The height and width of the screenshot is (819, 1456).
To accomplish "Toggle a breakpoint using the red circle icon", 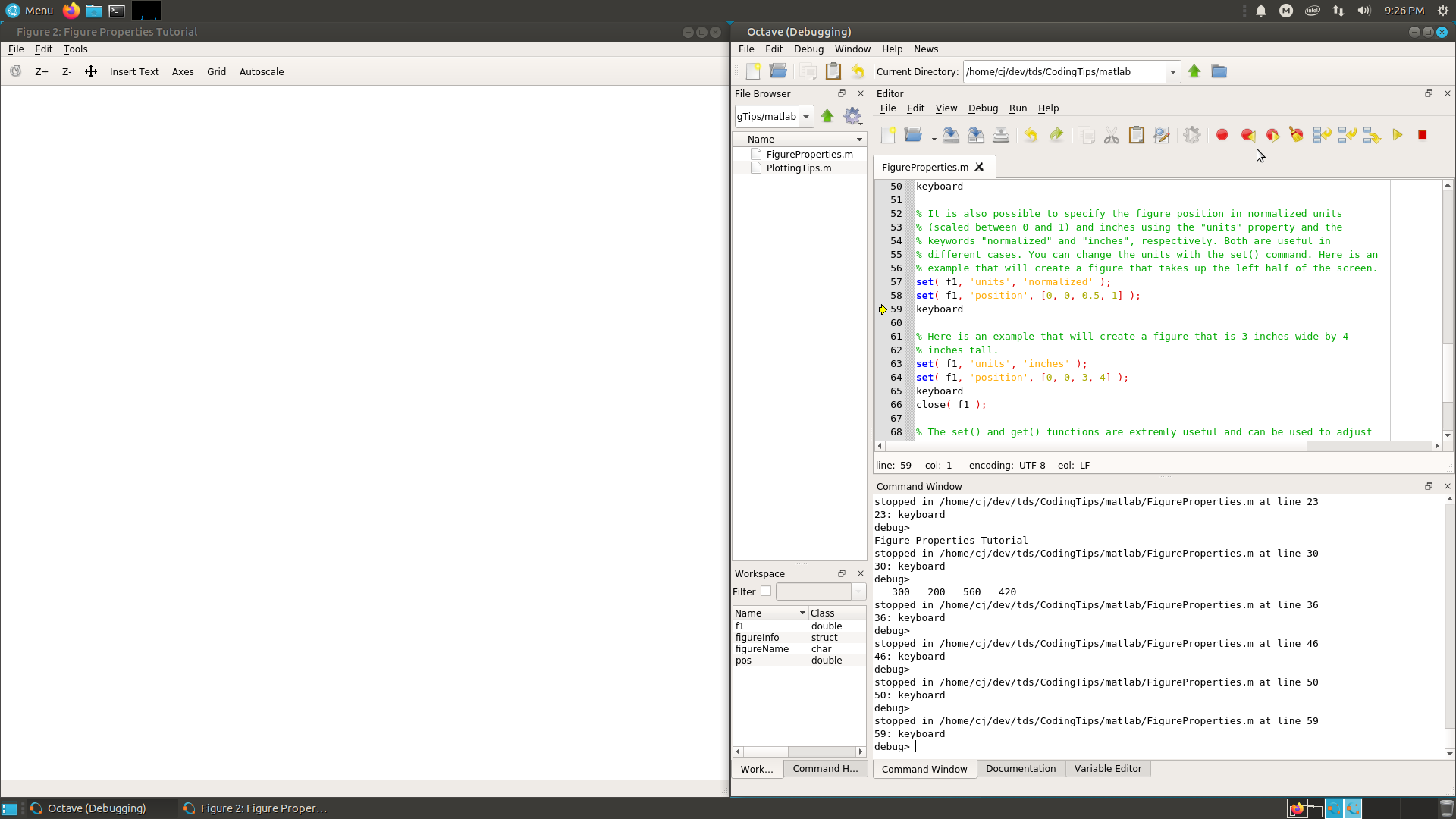I will click(x=1222, y=135).
